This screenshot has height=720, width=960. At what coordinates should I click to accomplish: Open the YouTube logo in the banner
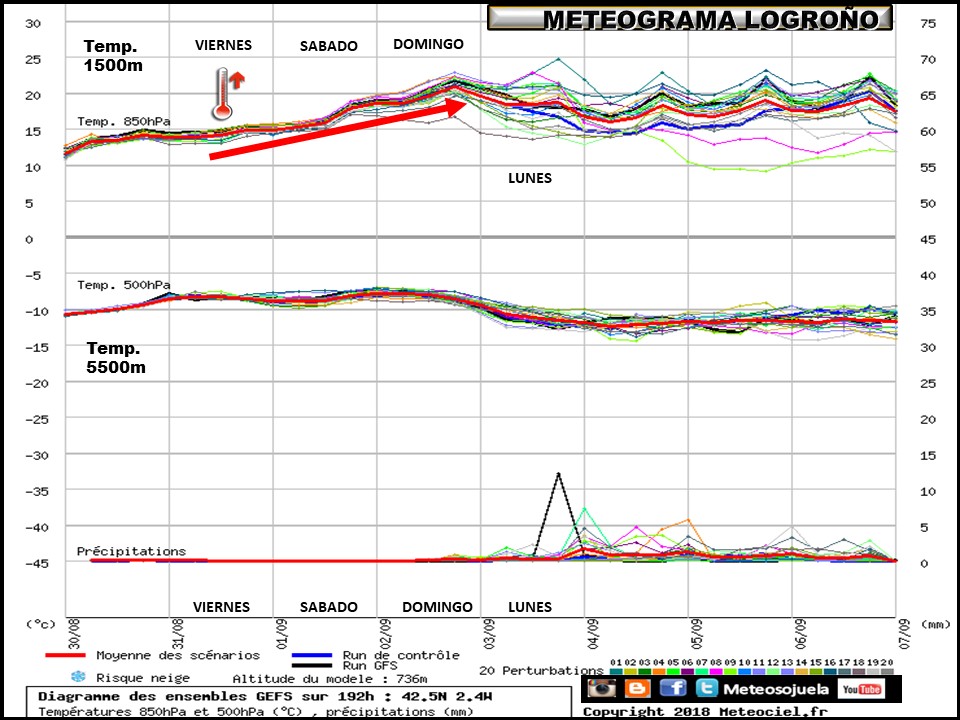click(x=860, y=689)
